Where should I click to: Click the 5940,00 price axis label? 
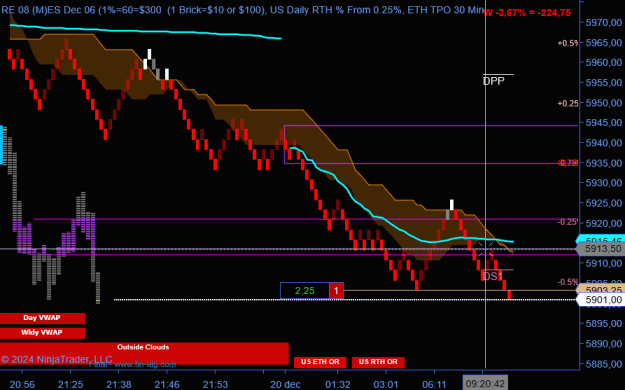pyautogui.click(x=604, y=143)
